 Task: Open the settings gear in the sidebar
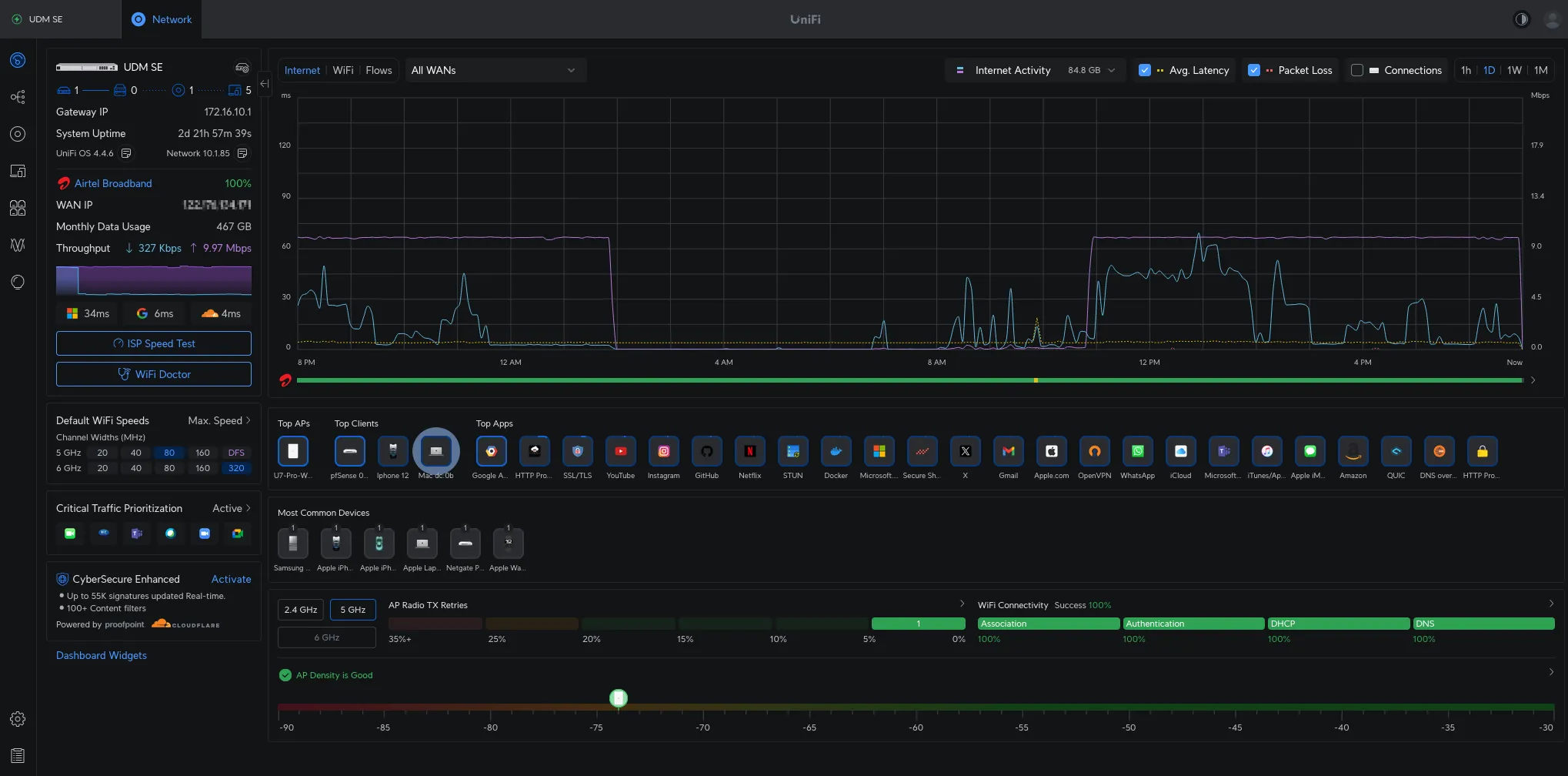click(x=18, y=719)
